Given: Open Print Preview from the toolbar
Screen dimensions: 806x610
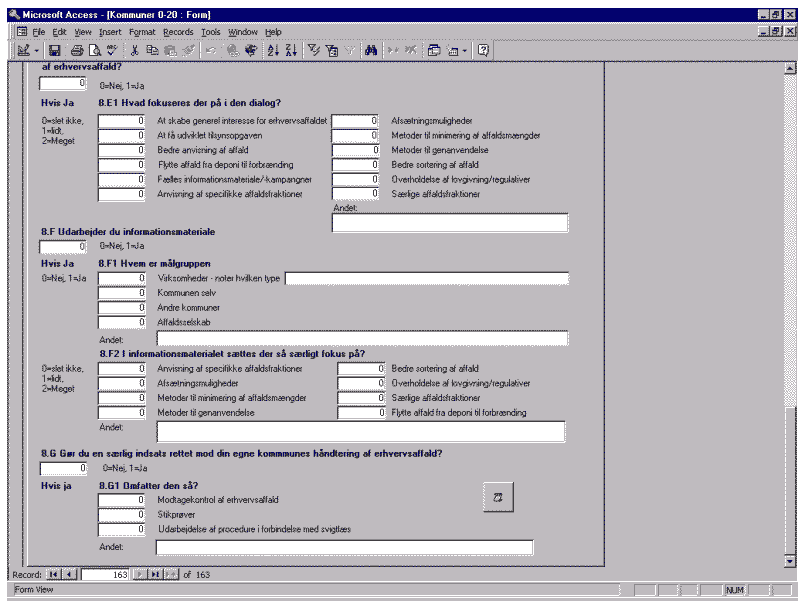Looking at the screenshot, I should (x=95, y=50).
